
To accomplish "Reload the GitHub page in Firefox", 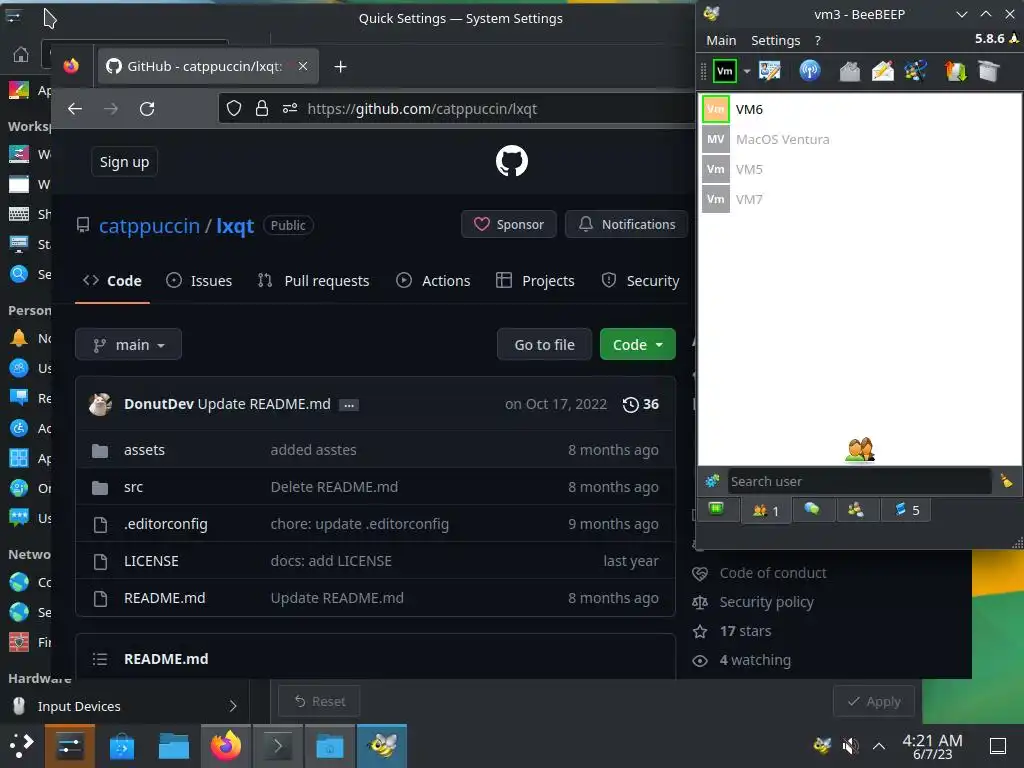I will tap(147, 108).
